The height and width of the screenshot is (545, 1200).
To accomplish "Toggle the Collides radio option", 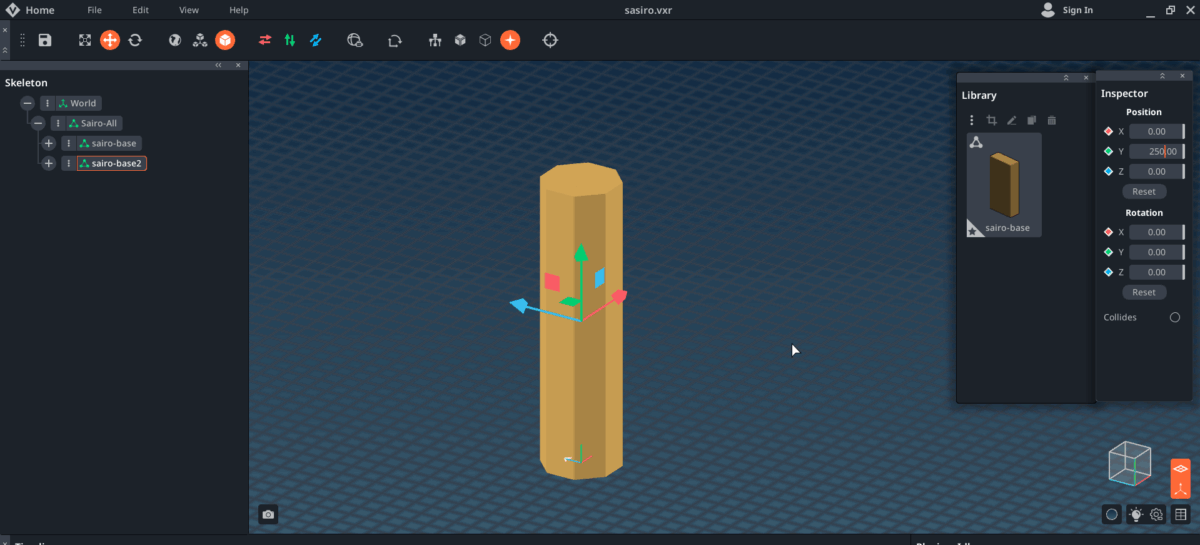I will [1175, 317].
